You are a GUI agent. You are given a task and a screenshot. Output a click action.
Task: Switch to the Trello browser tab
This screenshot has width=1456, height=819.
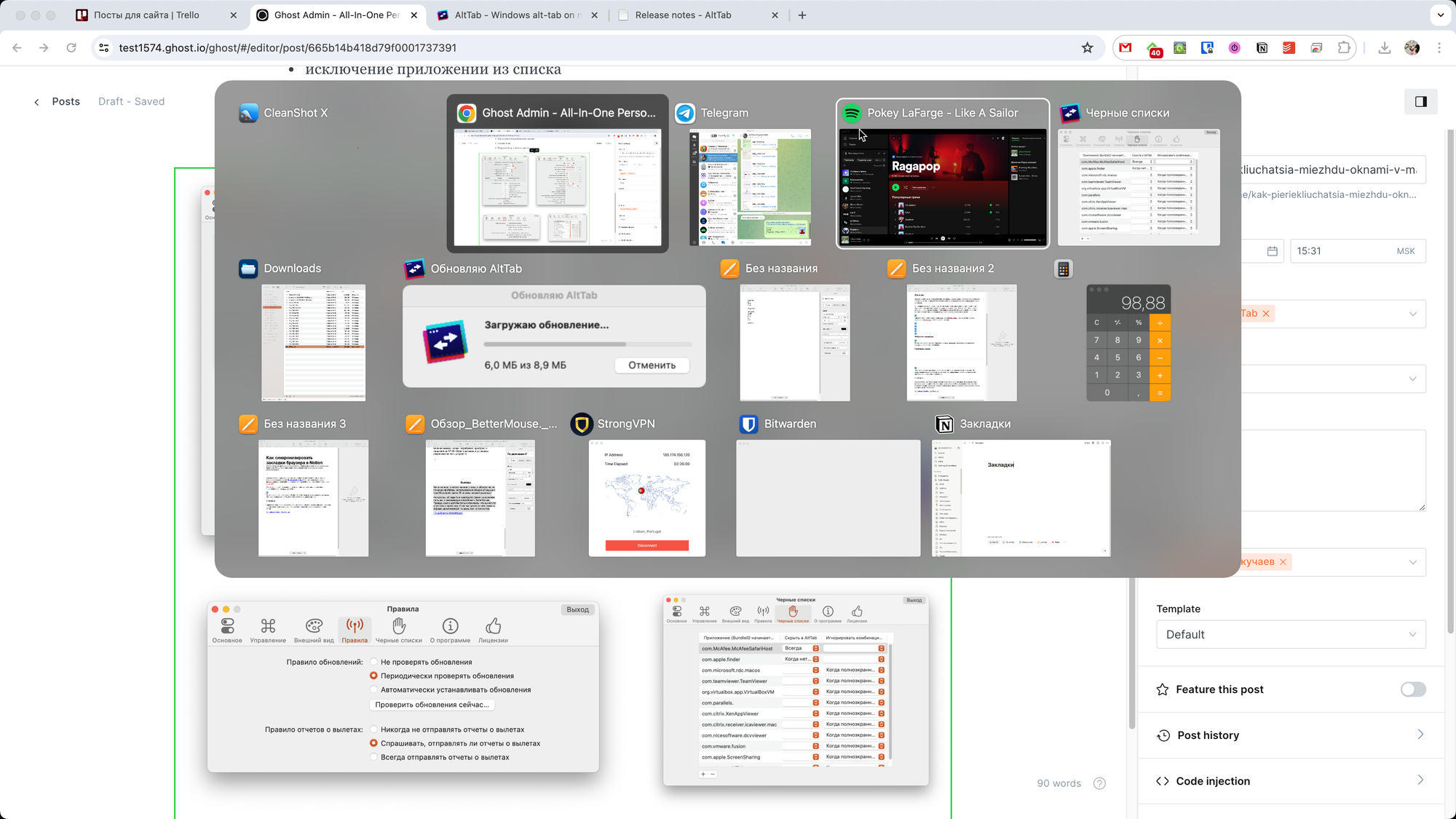(146, 15)
